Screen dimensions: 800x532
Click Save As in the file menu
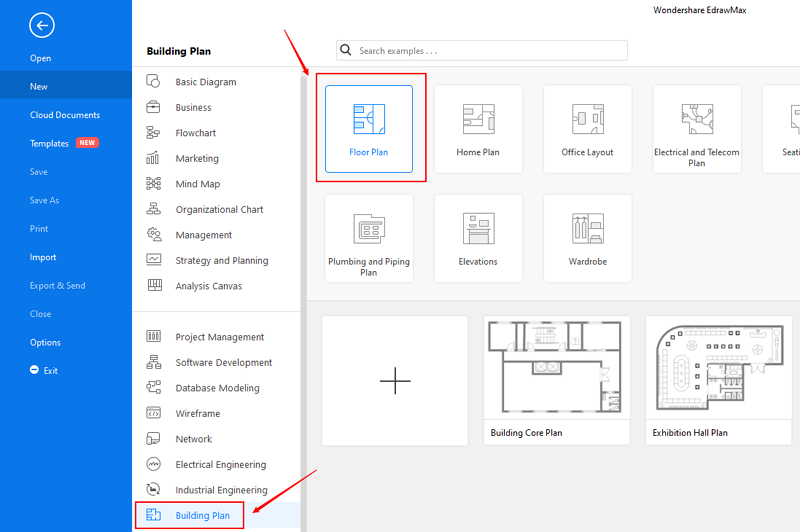point(44,200)
